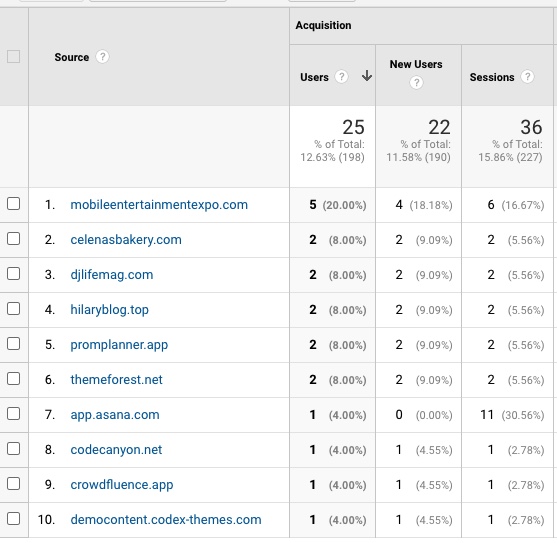The width and height of the screenshot is (557, 543).
Task: Check the box for codecanyon.net row
Action: click(x=13, y=449)
